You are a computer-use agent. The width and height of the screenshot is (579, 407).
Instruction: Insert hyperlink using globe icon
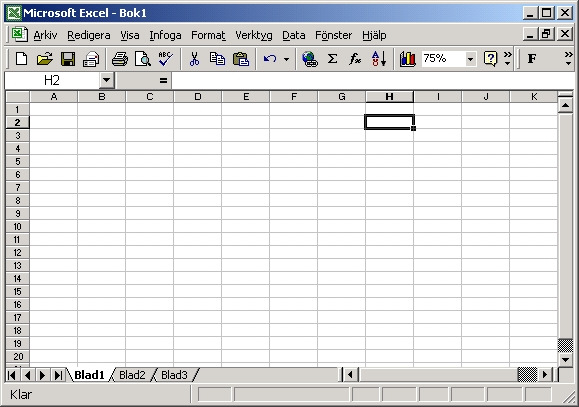(x=309, y=59)
